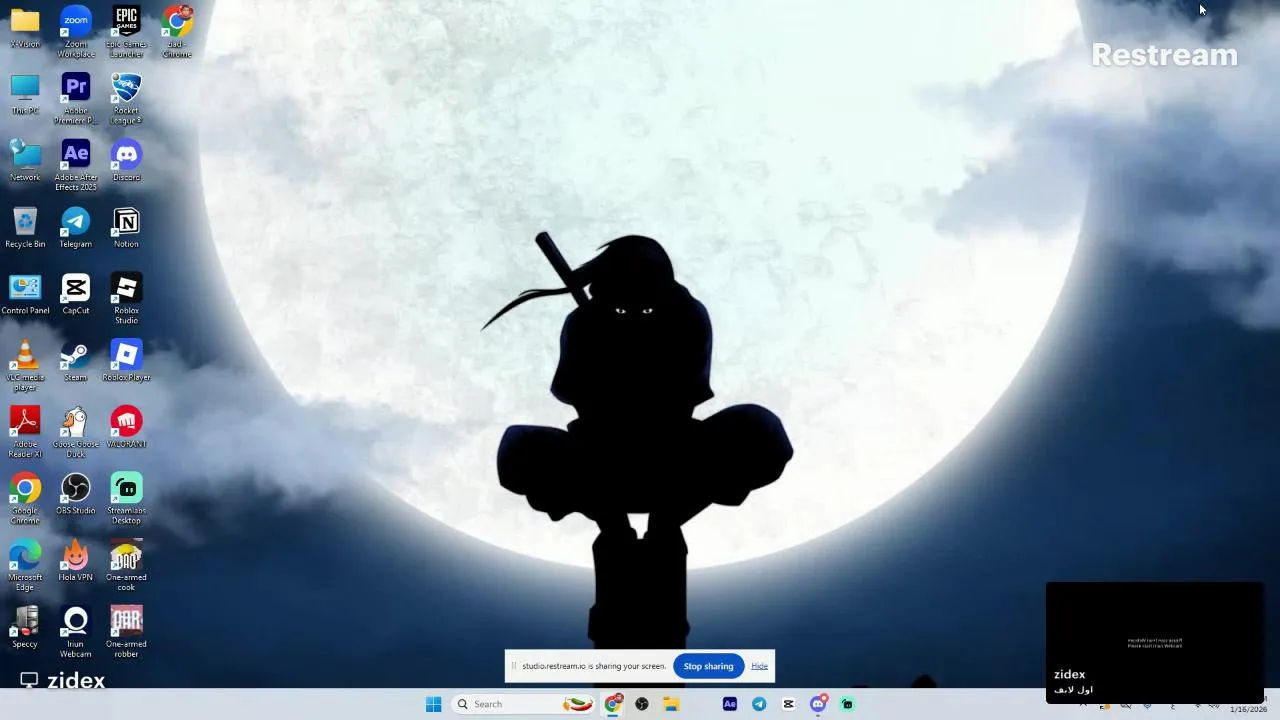
Task: Select the Control Panel desktop icon
Action: 25,294
